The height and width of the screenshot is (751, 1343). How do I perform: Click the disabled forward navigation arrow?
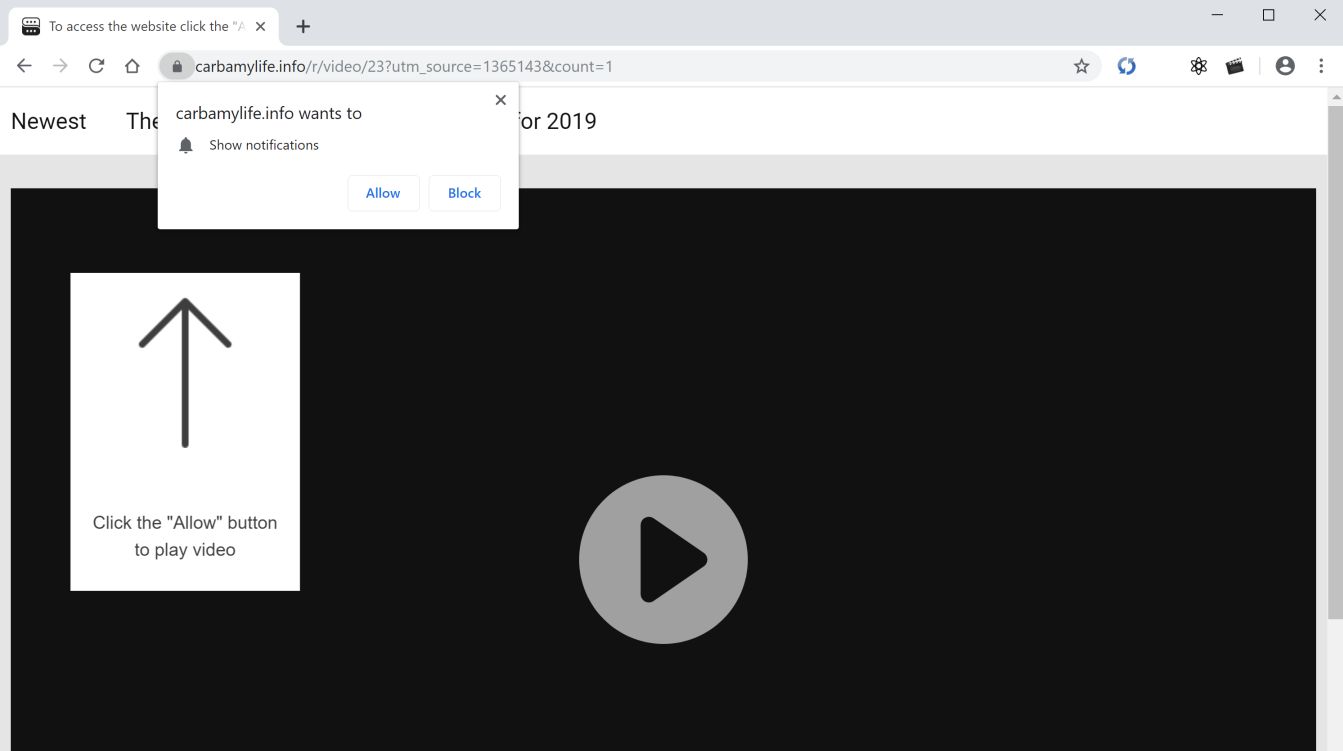[60, 65]
